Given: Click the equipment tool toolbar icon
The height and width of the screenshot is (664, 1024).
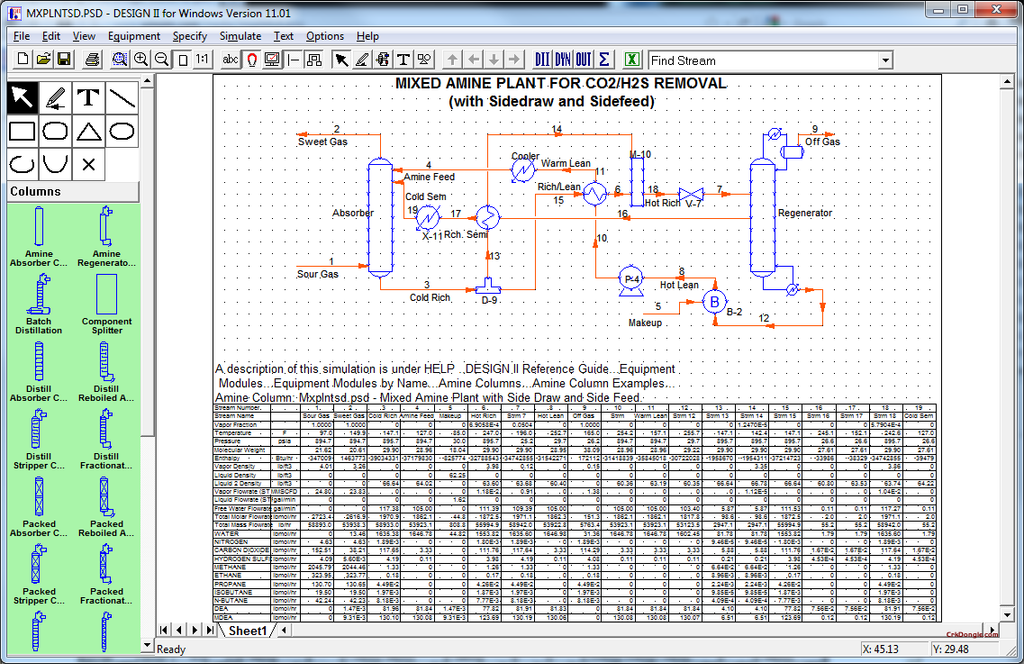Looking at the screenshot, I should pos(383,59).
